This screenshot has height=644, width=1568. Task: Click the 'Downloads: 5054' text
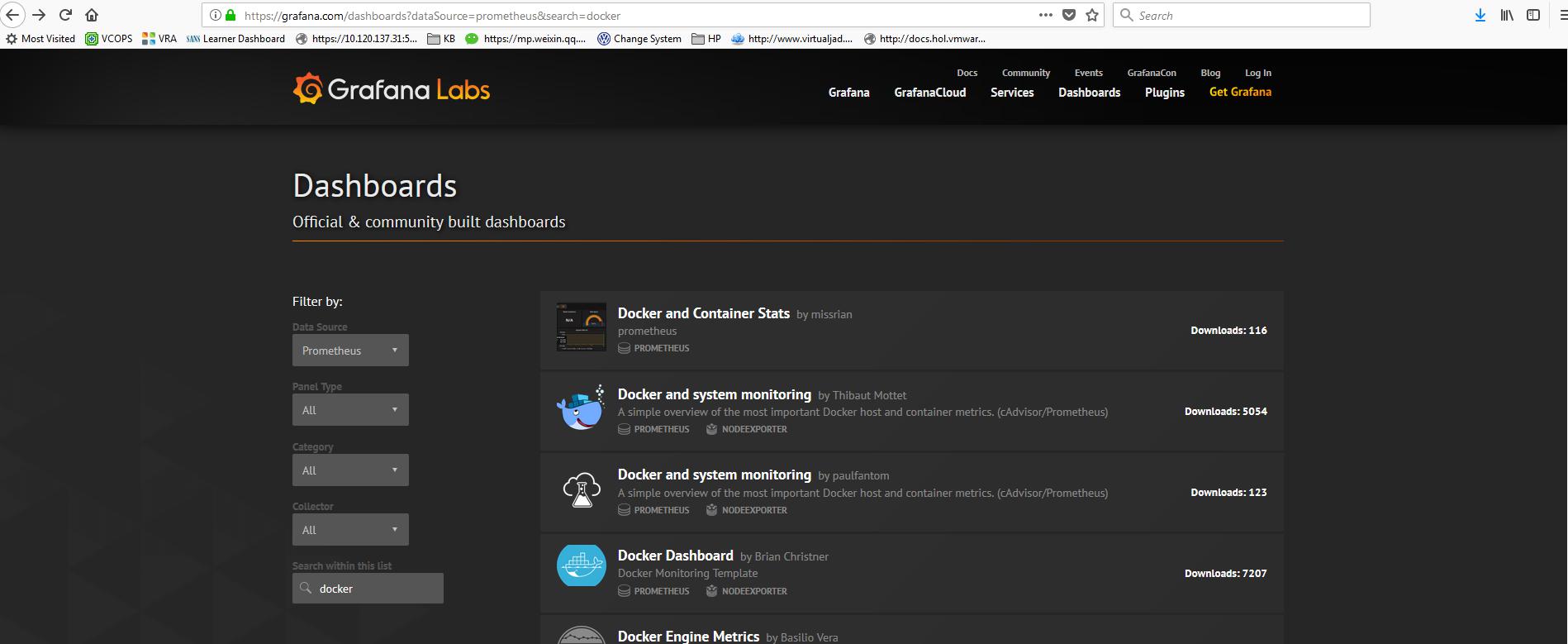(x=1226, y=411)
